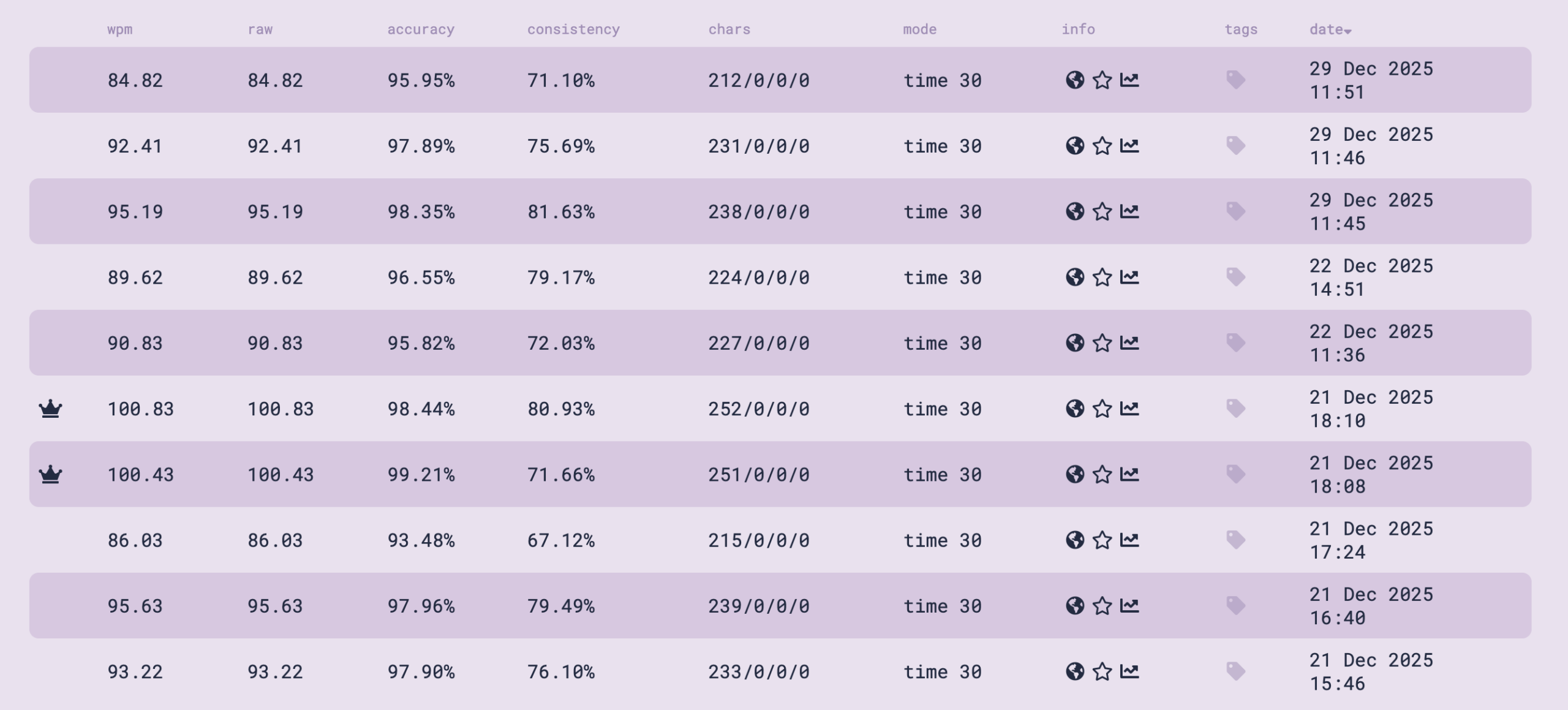Viewport: 1568px width, 710px height.
Task: Click the date column sort arrow
Action: coord(1347,31)
